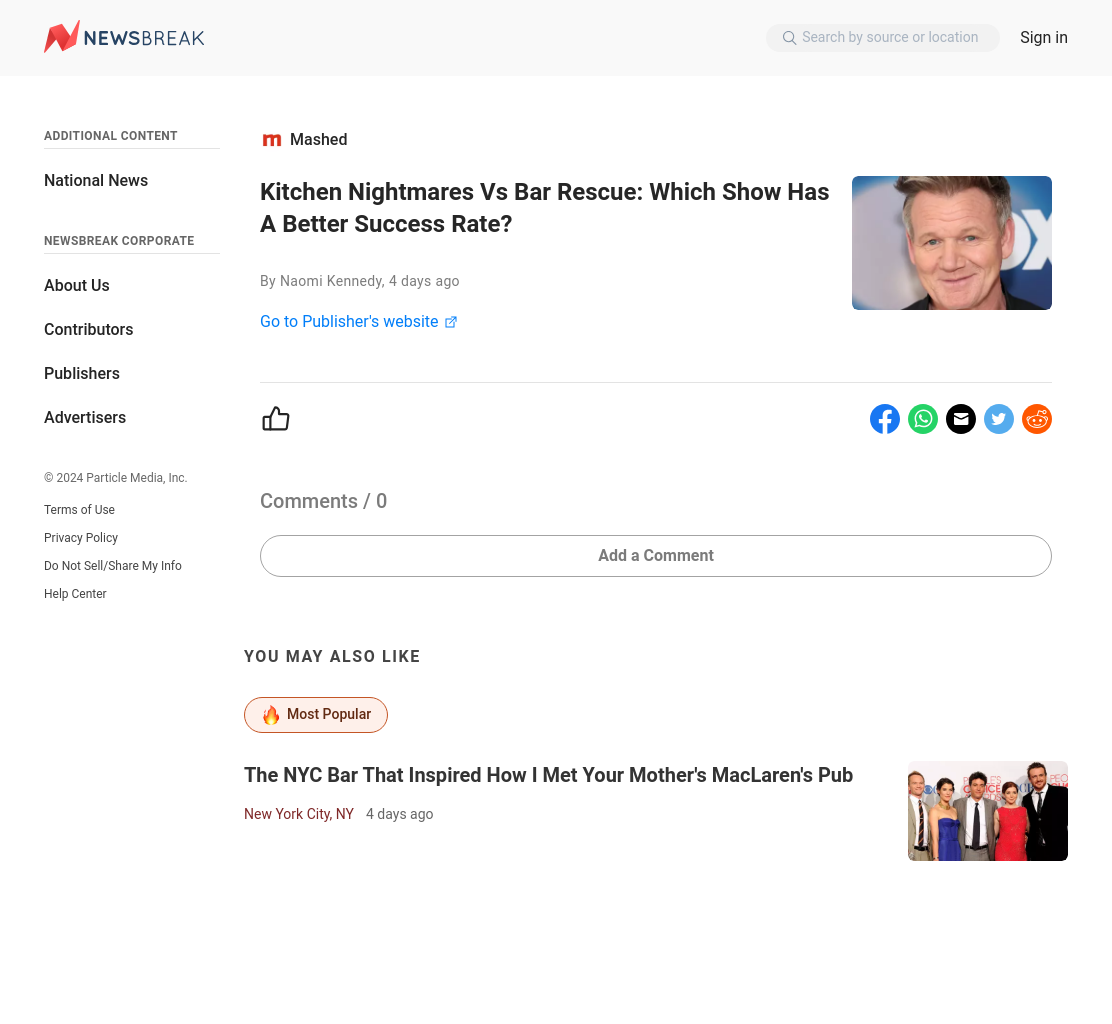
Task: Share article on Reddit
Action: click(x=1037, y=419)
